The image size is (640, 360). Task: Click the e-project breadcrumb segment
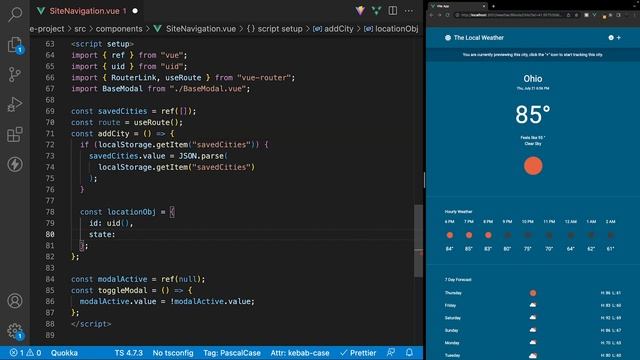47,29
